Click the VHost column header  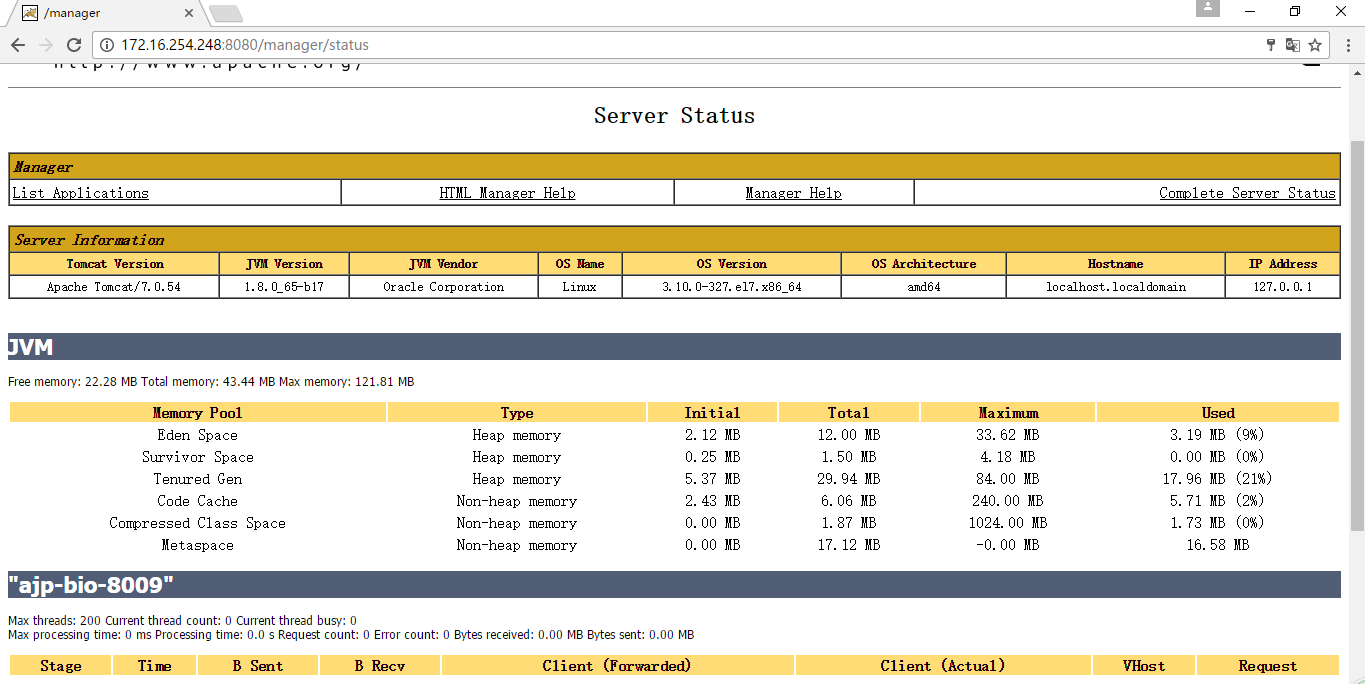[1144, 666]
